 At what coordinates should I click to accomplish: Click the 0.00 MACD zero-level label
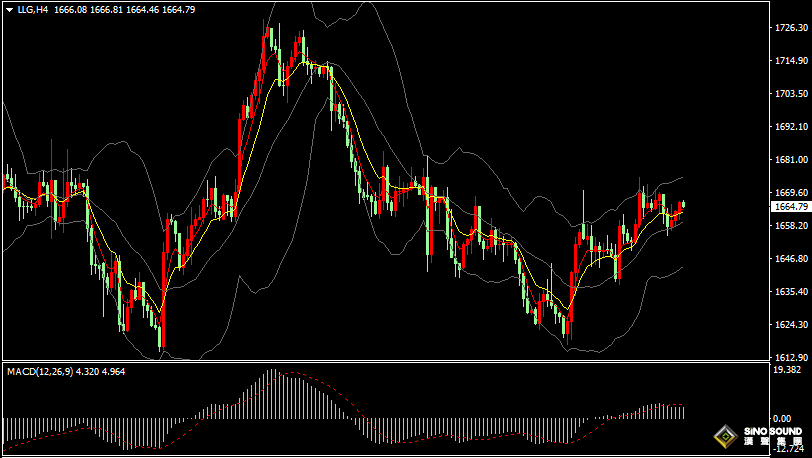[x=781, y=418]
